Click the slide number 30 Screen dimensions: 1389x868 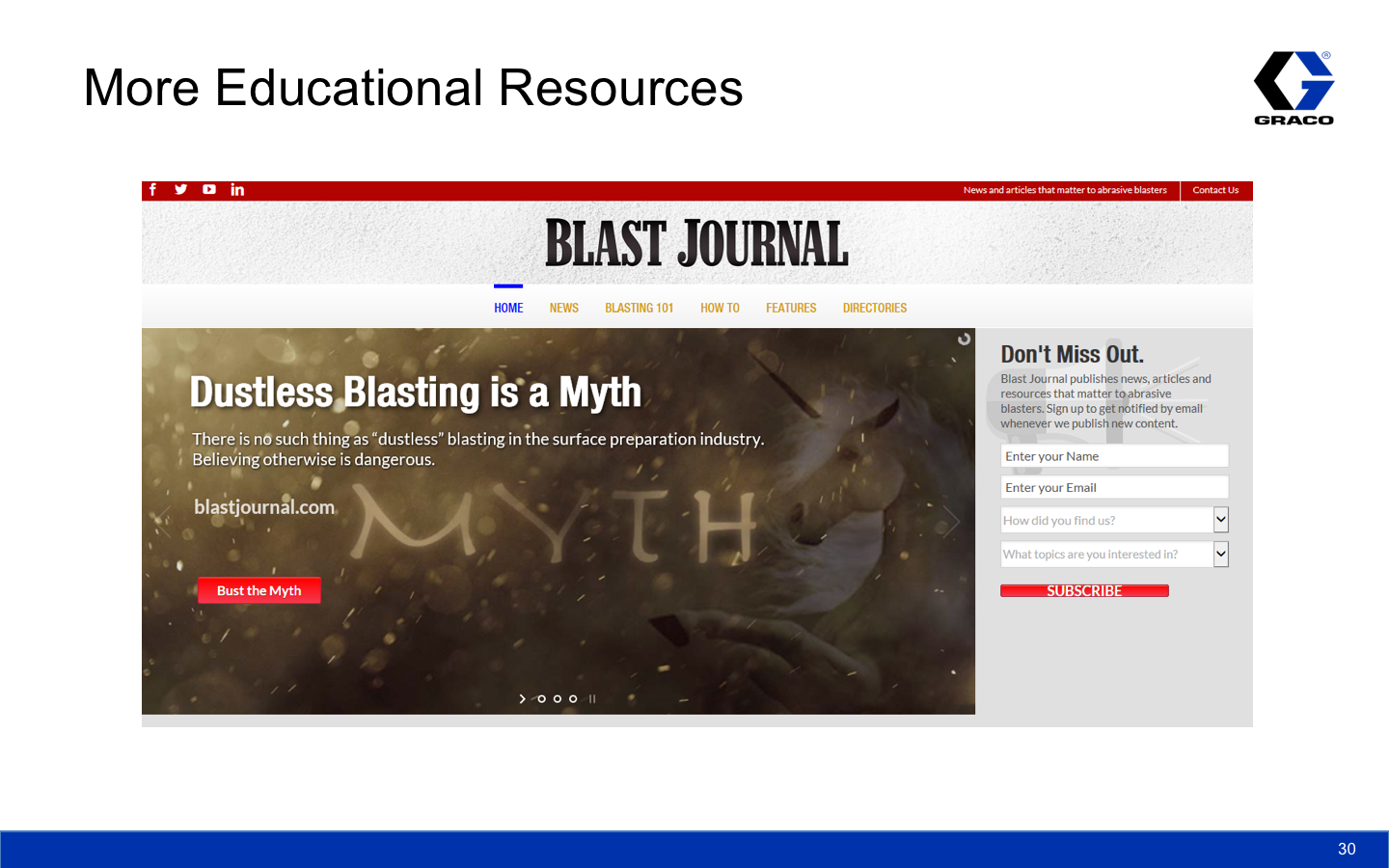point(1347,849)
